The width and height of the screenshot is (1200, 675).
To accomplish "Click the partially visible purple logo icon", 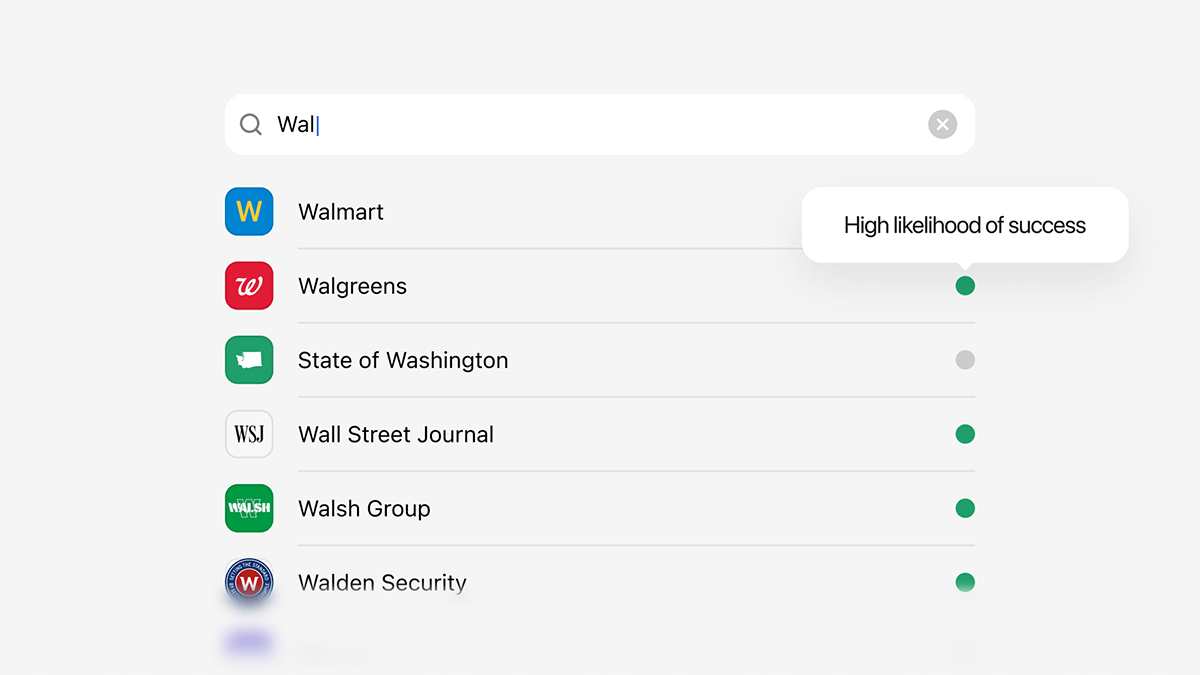I will pos(249,645).
